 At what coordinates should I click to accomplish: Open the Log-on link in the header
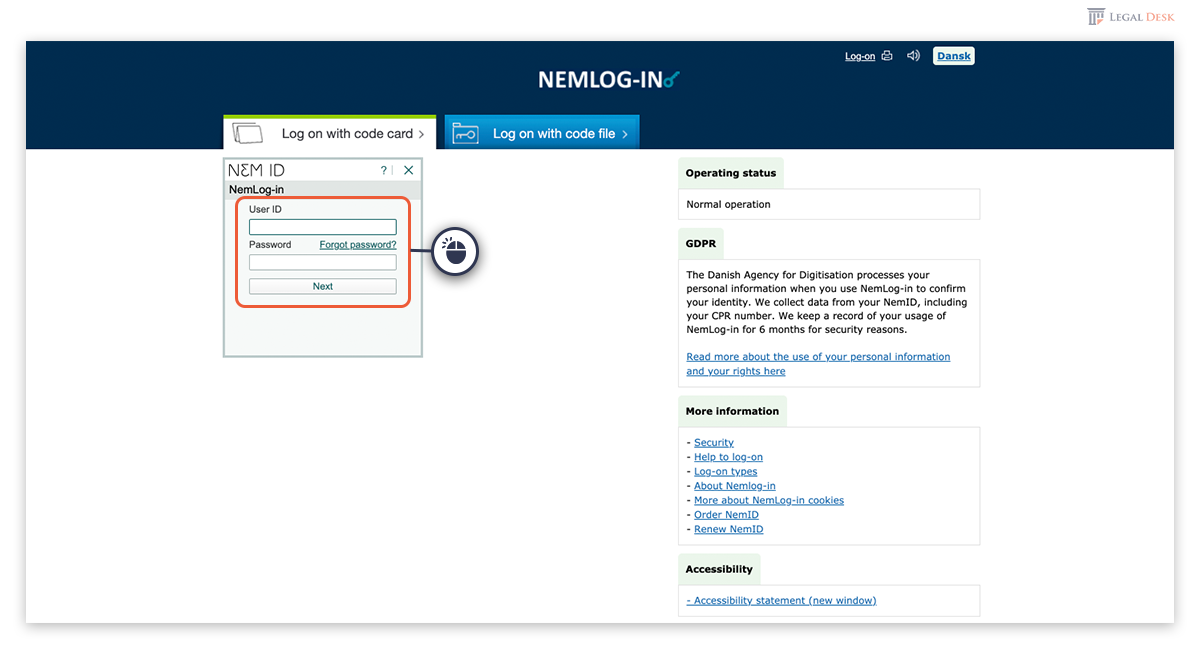click(x=860, y=56)
